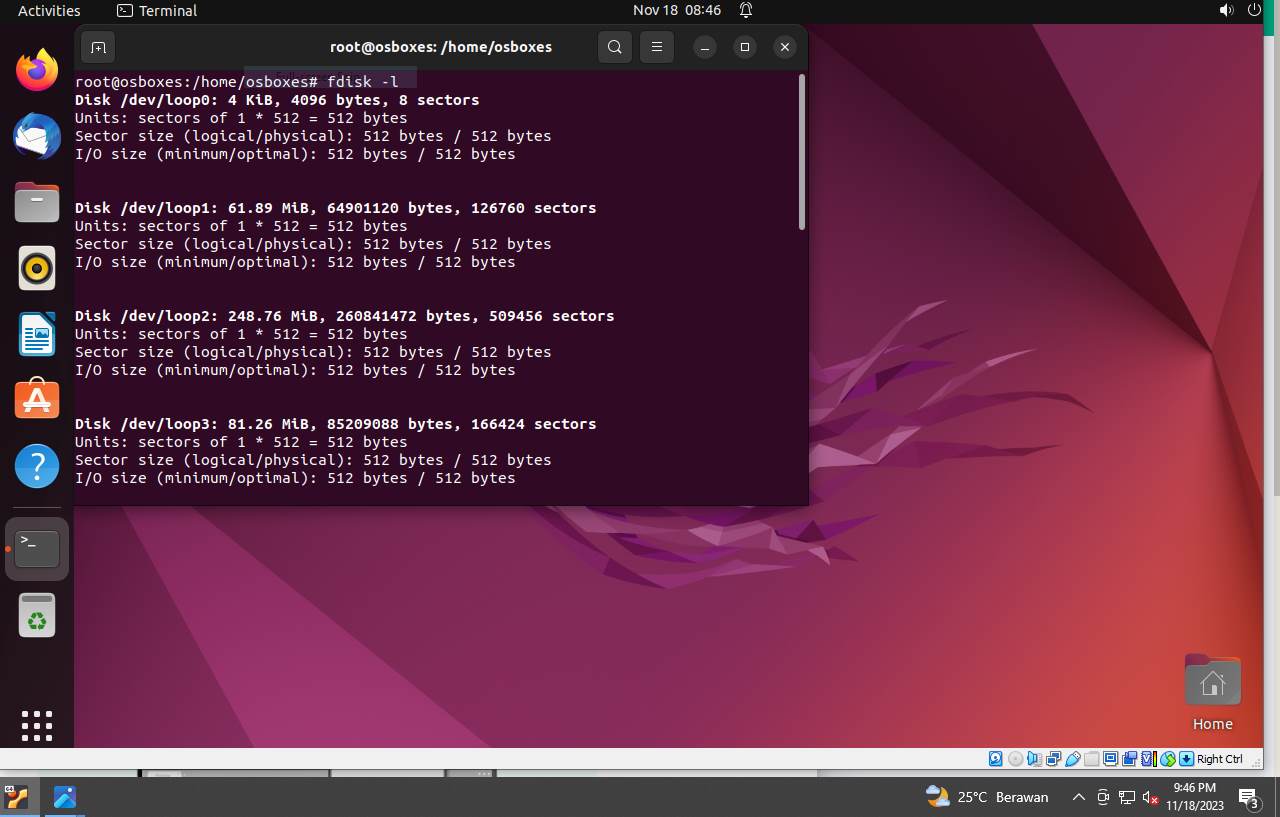This screenshot has width=1280, height=817.
Task: Click the VirtualBox optical disc indicator
Action: tap(1015, 759)
